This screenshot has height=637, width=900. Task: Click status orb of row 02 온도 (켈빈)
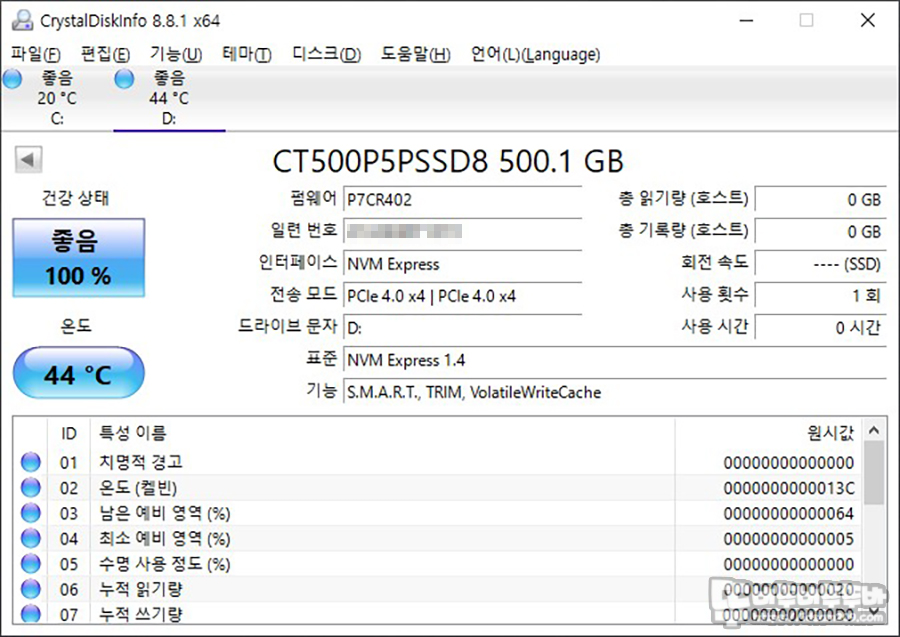coord(30,488)
